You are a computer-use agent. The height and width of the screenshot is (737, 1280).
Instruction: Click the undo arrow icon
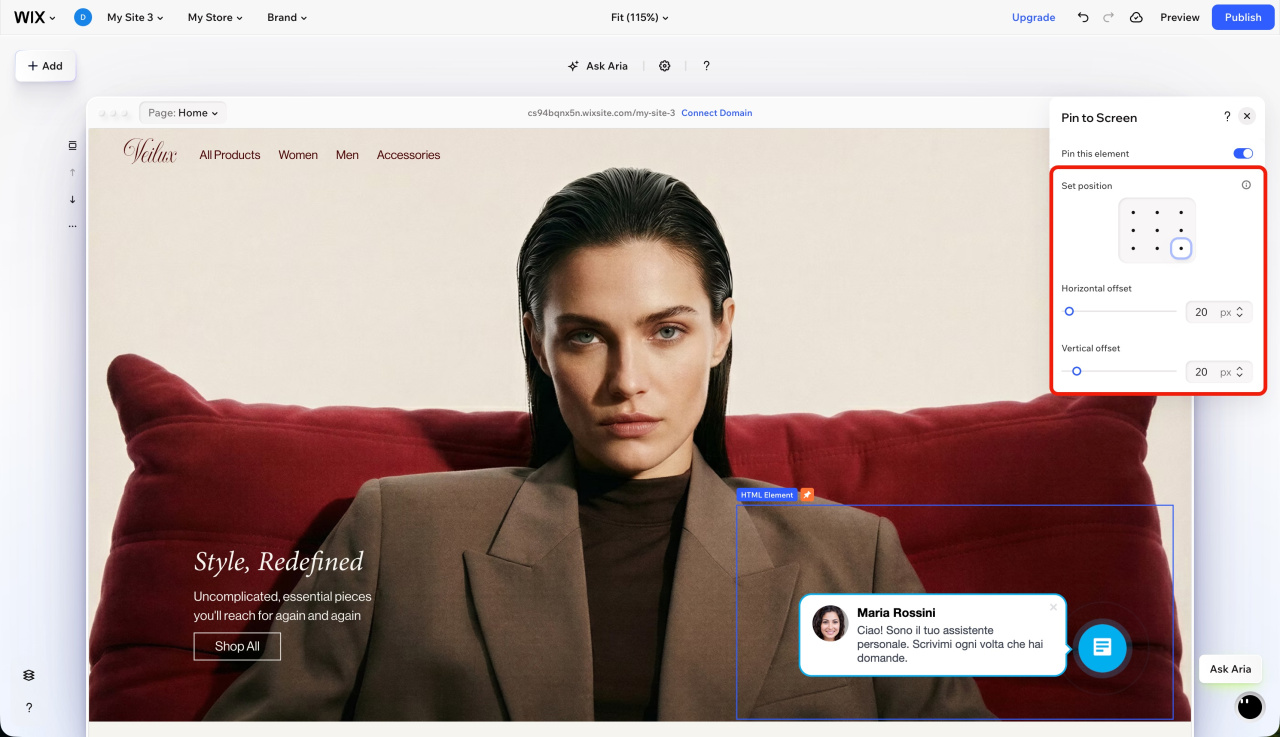(x=1083, y=18)
